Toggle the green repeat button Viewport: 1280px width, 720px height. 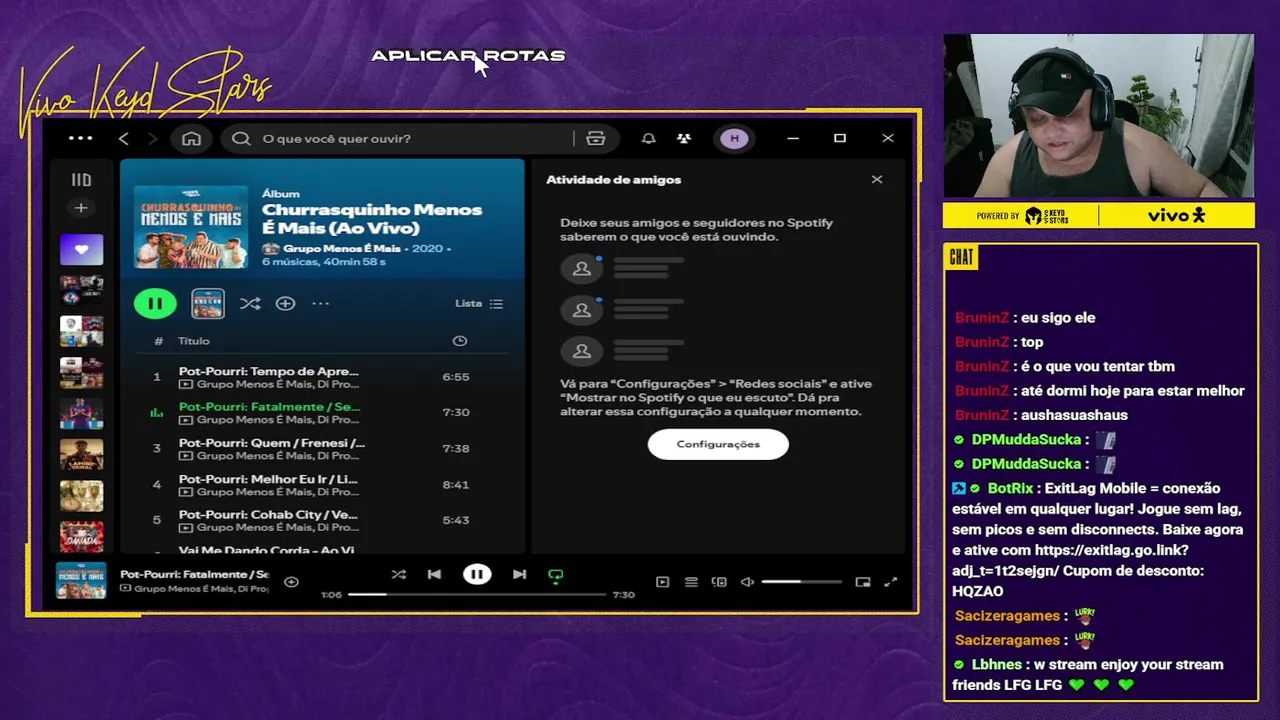pyautogui.click(x=556, y=575)
